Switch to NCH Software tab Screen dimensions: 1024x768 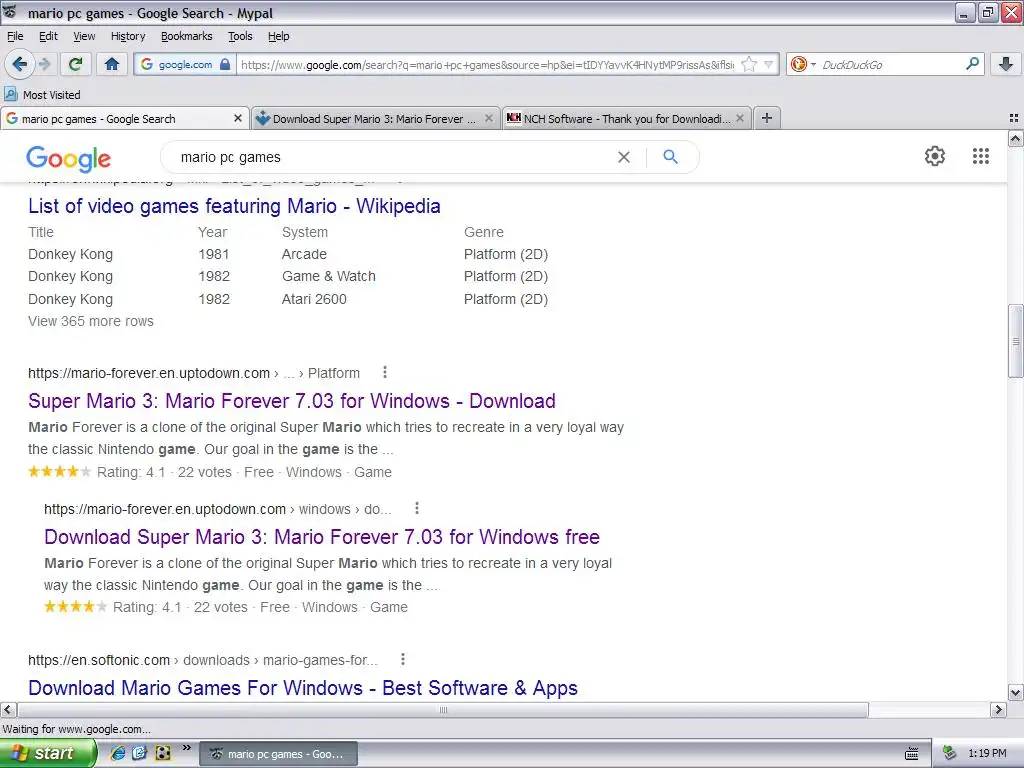(x=626, y=118)
